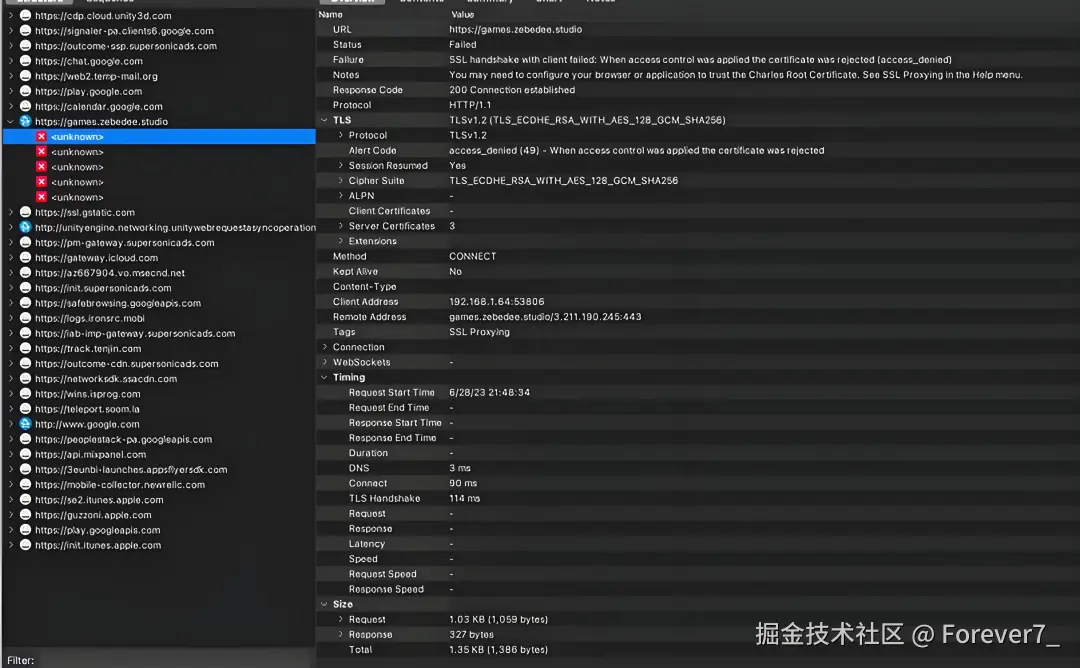Click the Total size value 1.35 KB
The height and width of the screenshot is (668, 1080).
coord(499,649)
